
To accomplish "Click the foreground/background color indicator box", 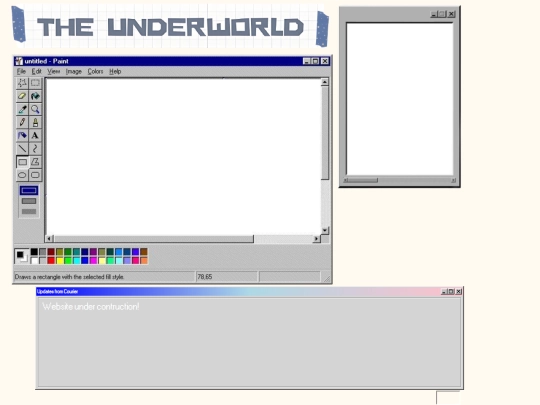I will click(21, 256).
